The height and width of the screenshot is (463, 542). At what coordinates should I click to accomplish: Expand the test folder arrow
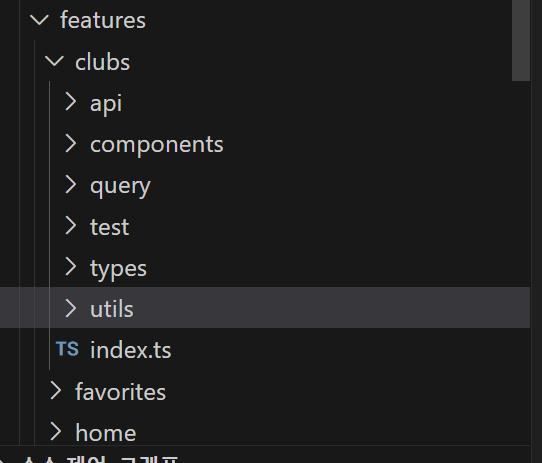click(71, 226)
